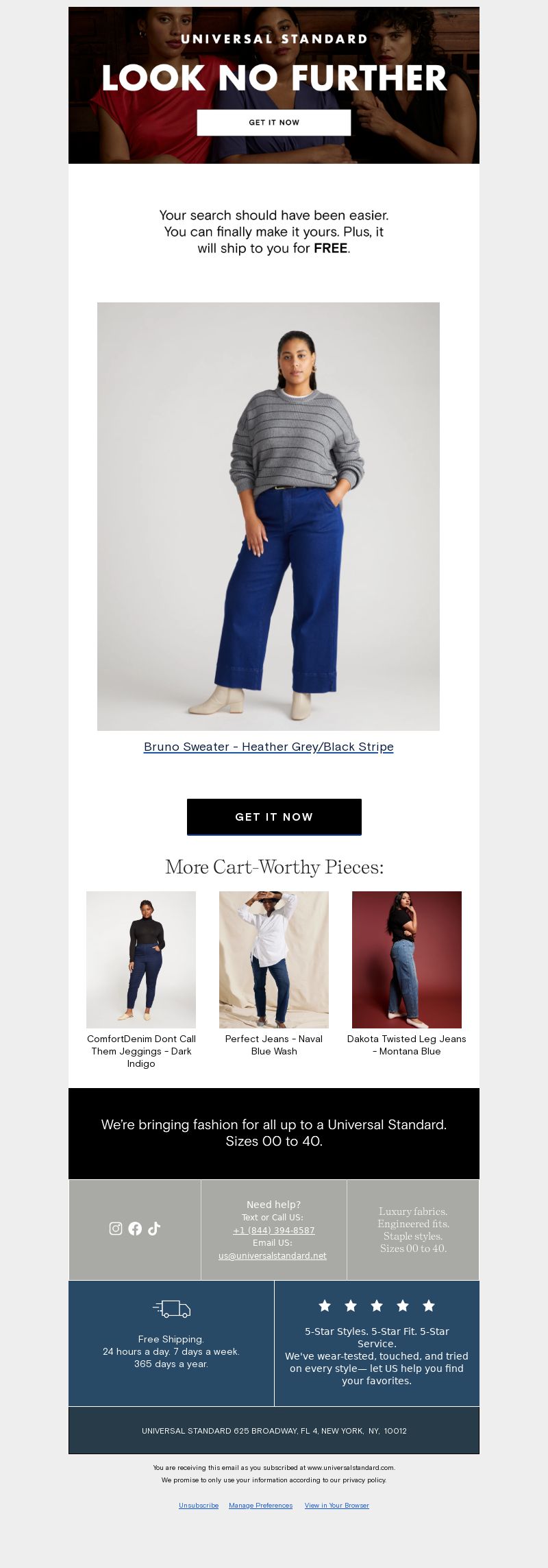Click the Universal Standard logo text

pos(274,39)
